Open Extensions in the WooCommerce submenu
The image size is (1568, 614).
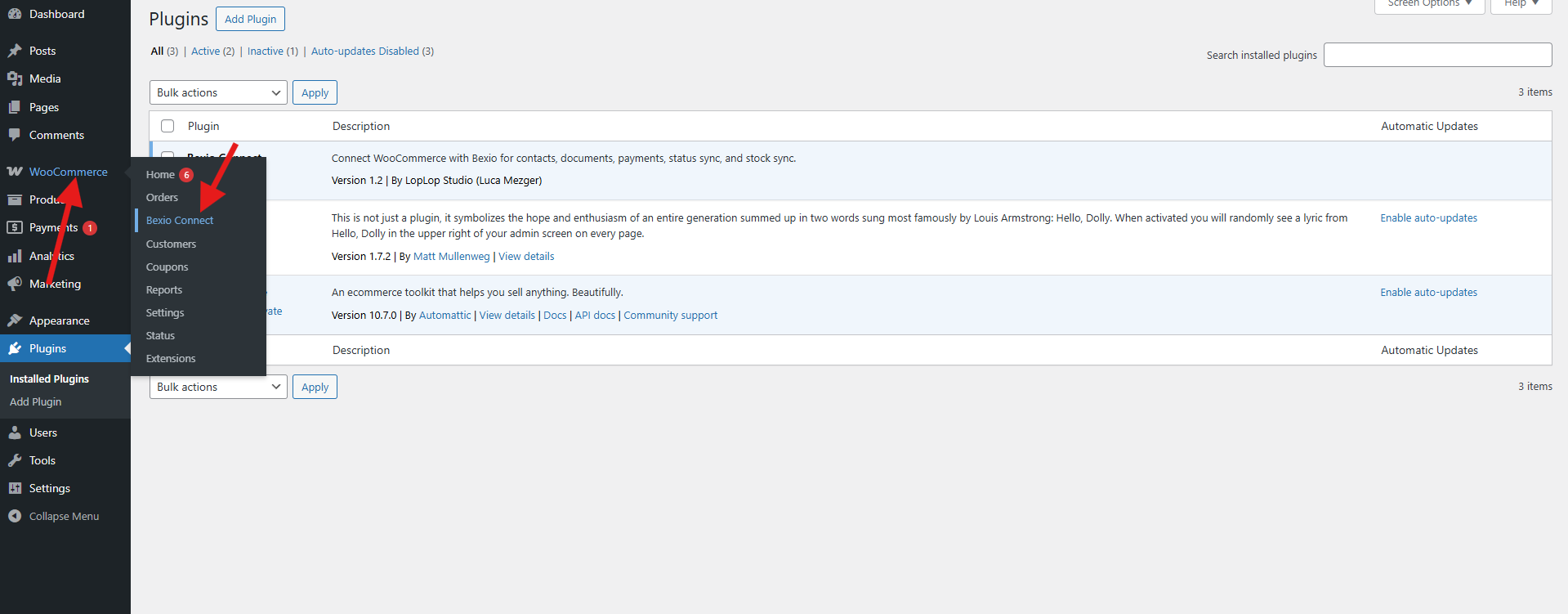pyautogui.click(x=171, y=359)
